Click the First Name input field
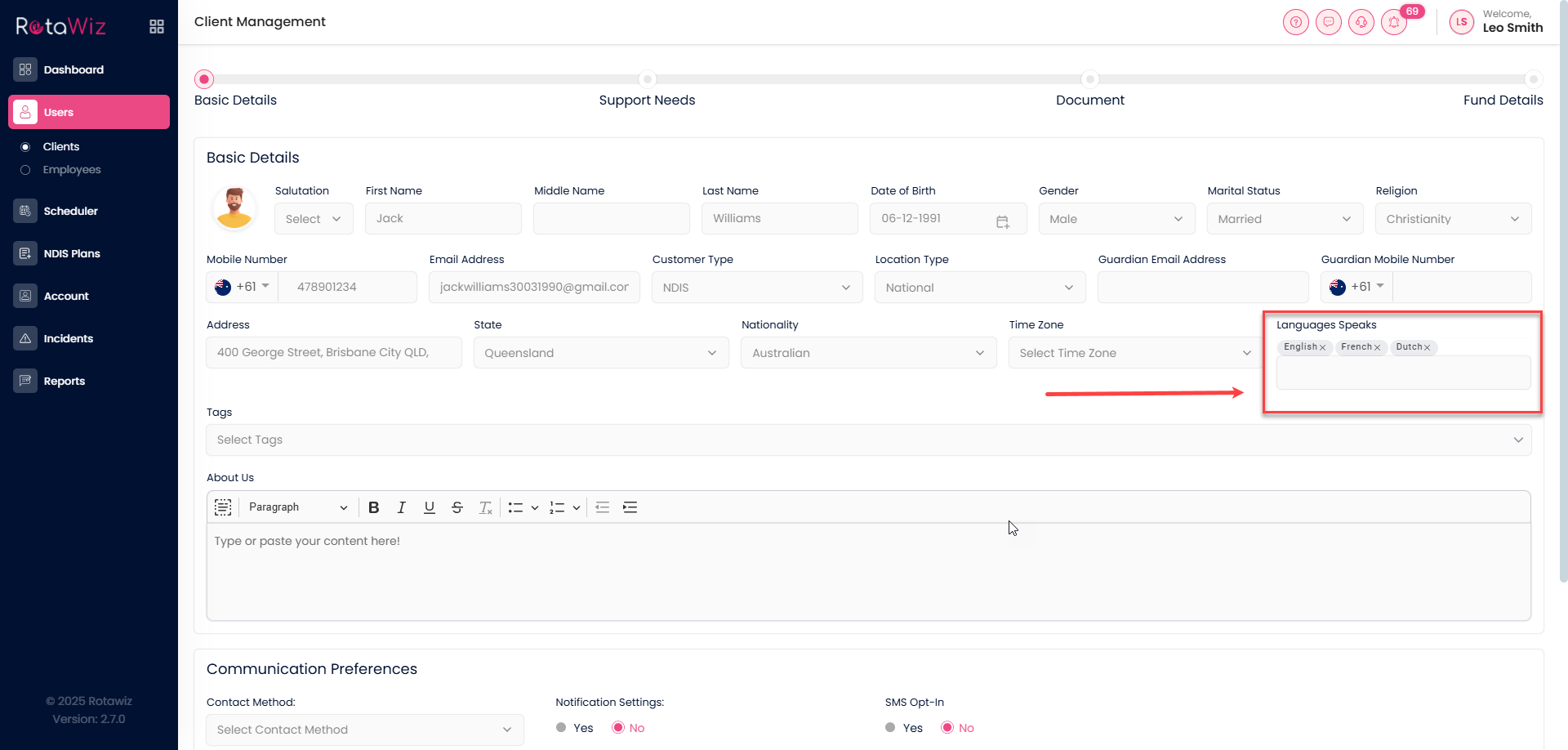1568x750 pixels. click(443, 219)
